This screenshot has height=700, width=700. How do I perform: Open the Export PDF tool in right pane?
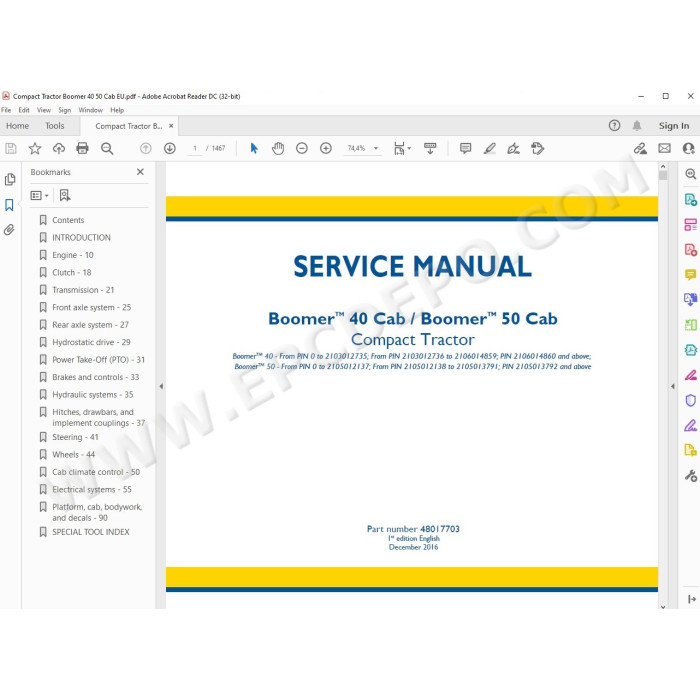(690, 199)
